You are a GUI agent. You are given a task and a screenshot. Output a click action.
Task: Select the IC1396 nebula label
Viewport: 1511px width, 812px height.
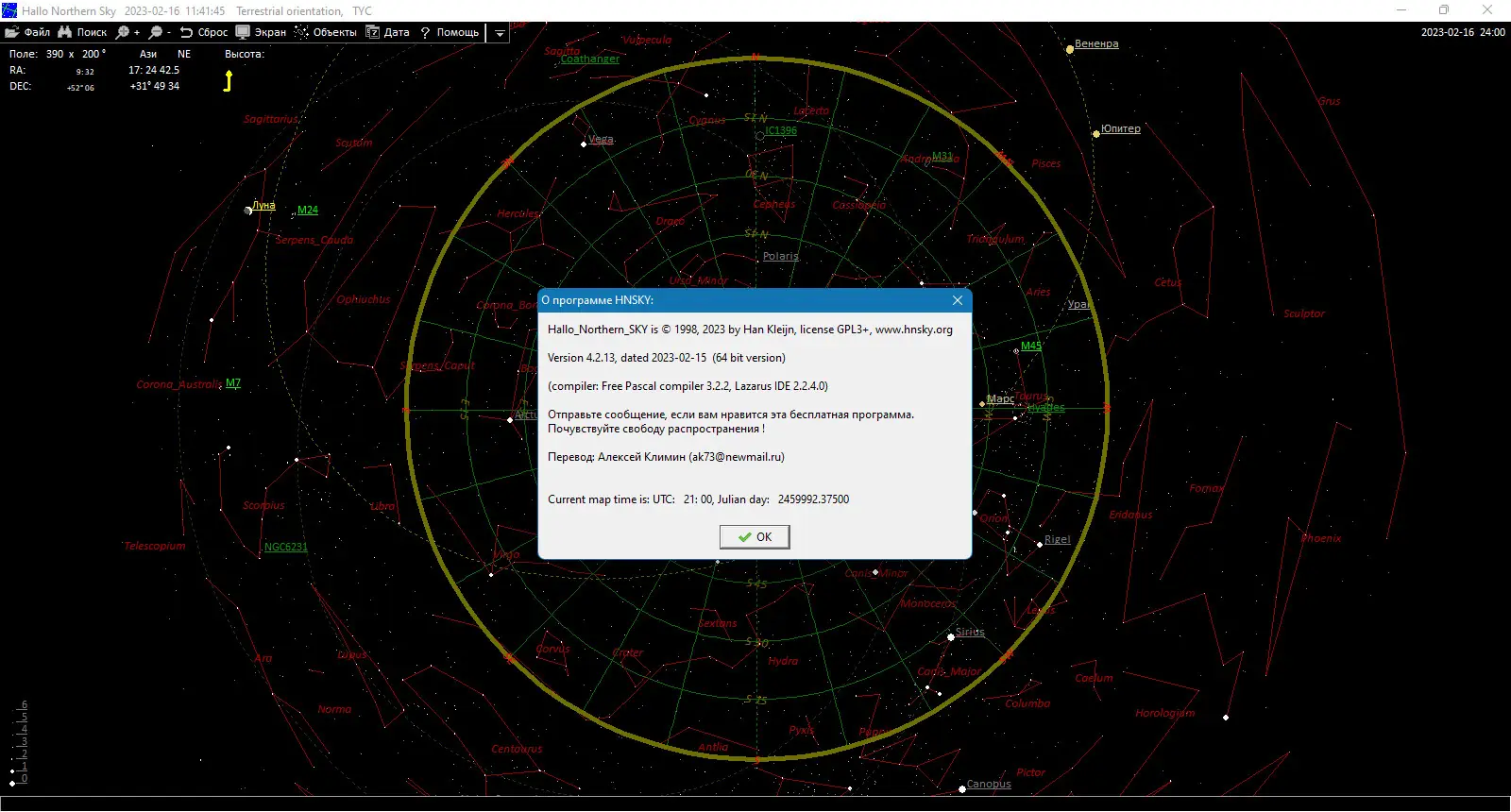click(x=781, y=130)
